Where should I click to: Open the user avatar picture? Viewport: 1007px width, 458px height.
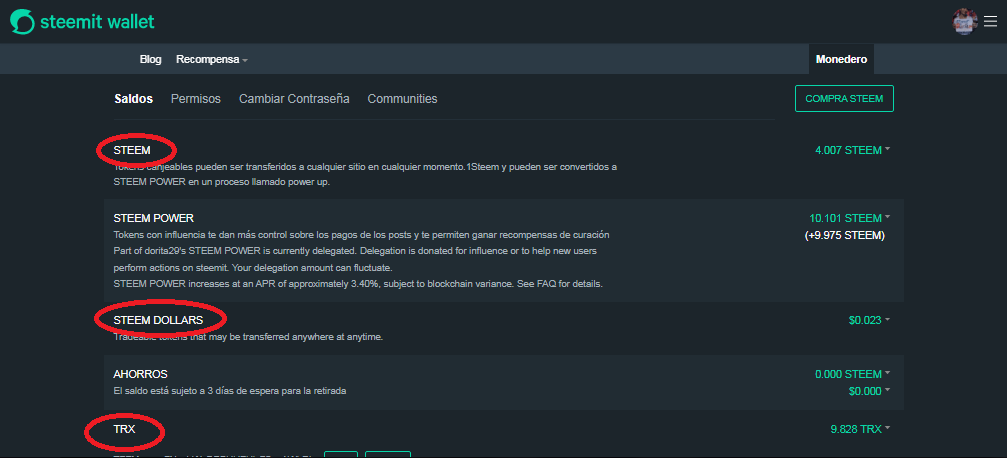(965, 22)
